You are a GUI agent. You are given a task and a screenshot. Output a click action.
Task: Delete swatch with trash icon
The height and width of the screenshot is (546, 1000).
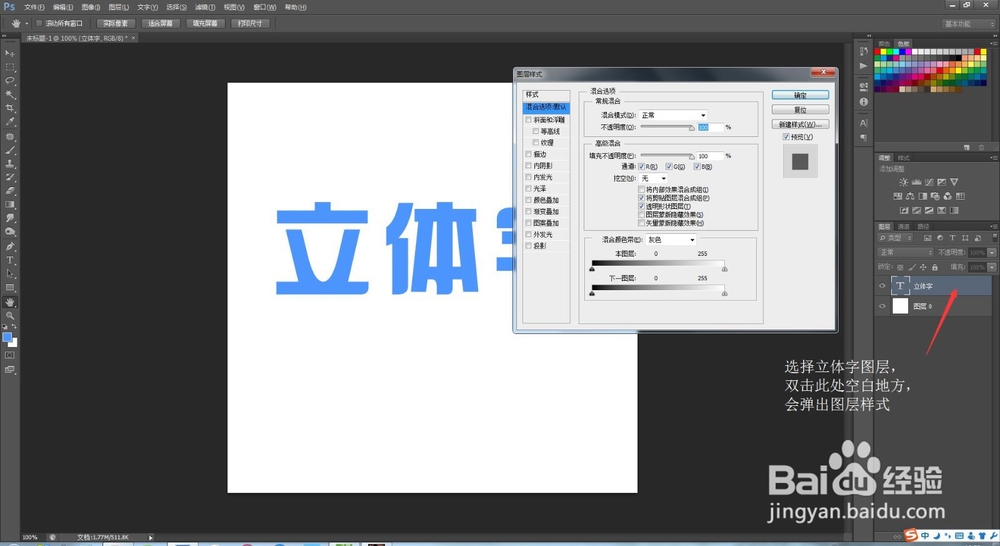tap(982, 147)
